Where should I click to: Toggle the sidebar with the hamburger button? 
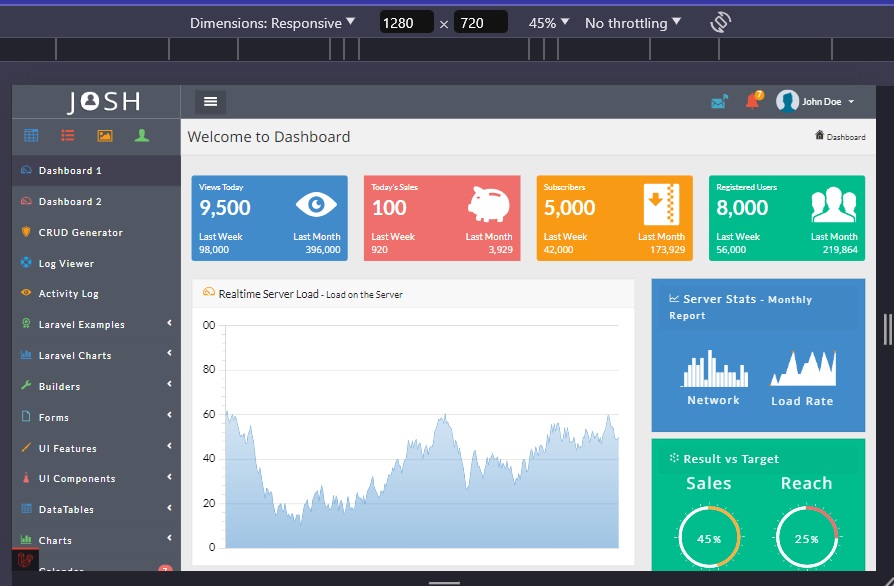coord(209,101)
